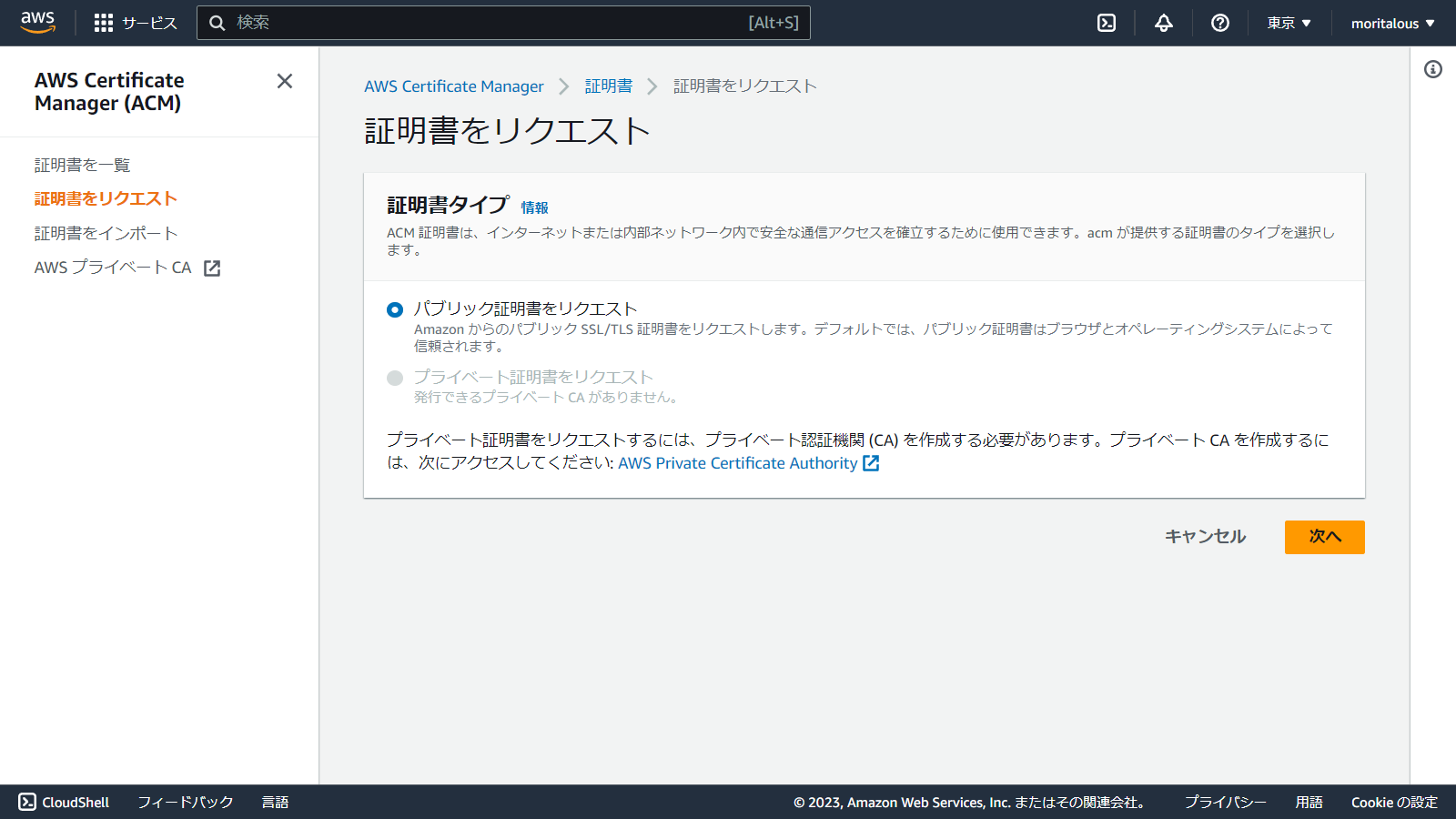
Task: Navigate via the 証明書 breadcrumb
Action: (x=607, y=86)
